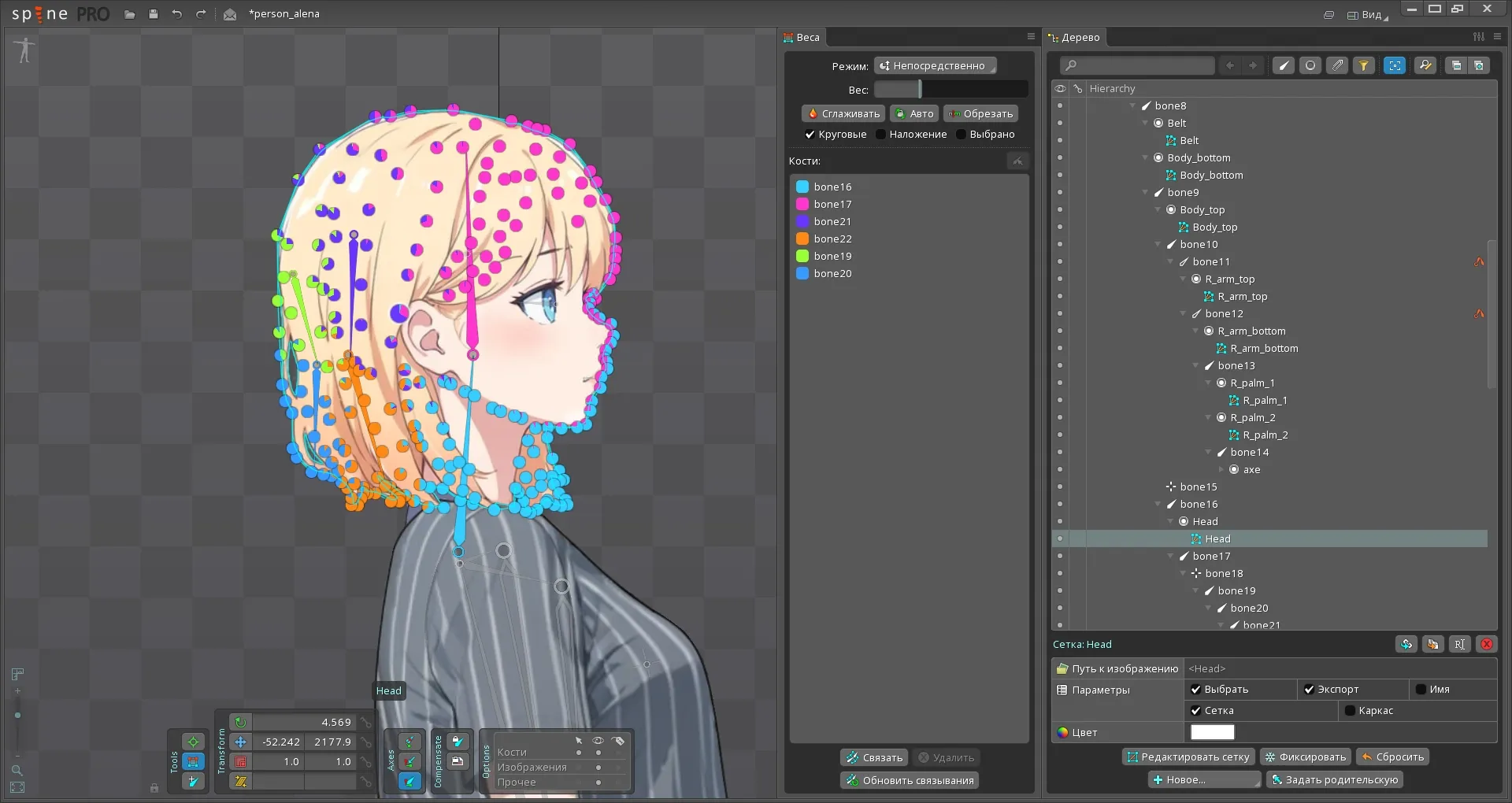Viewport: 1512px width, 803px height.
Task: Undo the last action
Action: click(x=177, y=14)
